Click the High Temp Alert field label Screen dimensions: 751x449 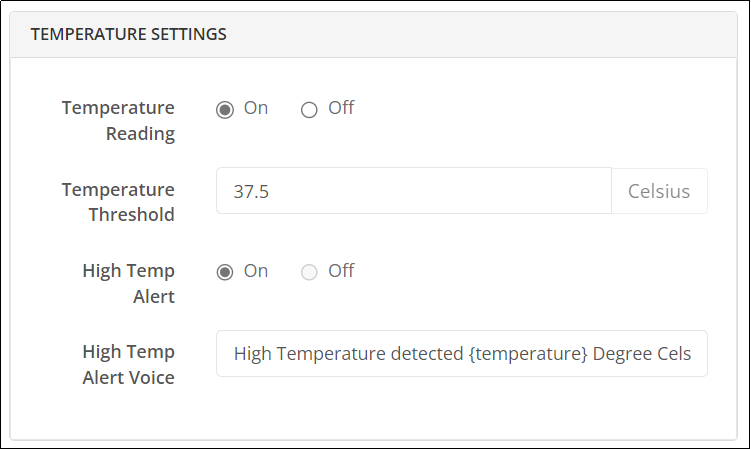tap(128, 284)
